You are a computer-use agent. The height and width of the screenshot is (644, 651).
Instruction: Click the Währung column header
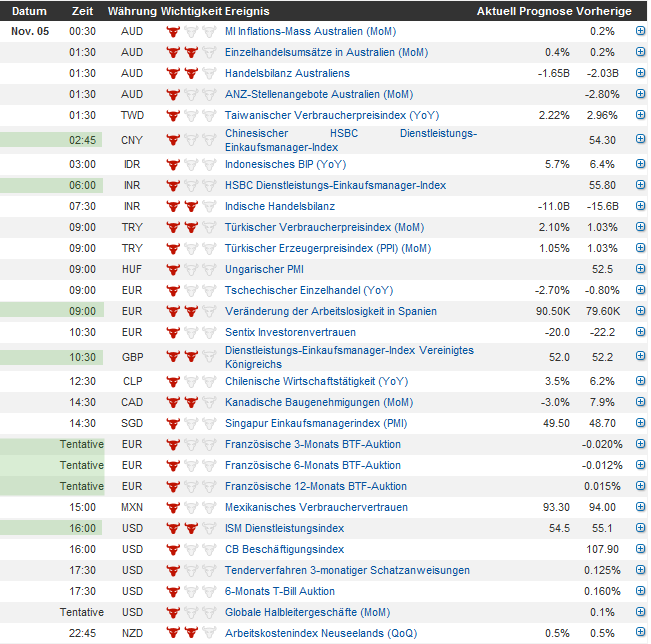pos(132,11)
